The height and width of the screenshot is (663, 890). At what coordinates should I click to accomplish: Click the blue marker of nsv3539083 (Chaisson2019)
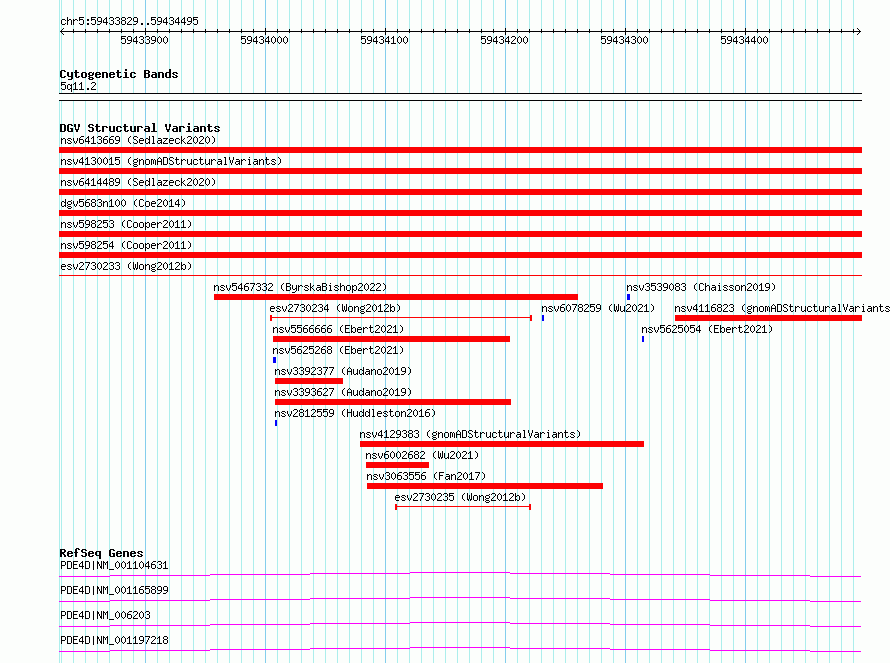(628, 297)
